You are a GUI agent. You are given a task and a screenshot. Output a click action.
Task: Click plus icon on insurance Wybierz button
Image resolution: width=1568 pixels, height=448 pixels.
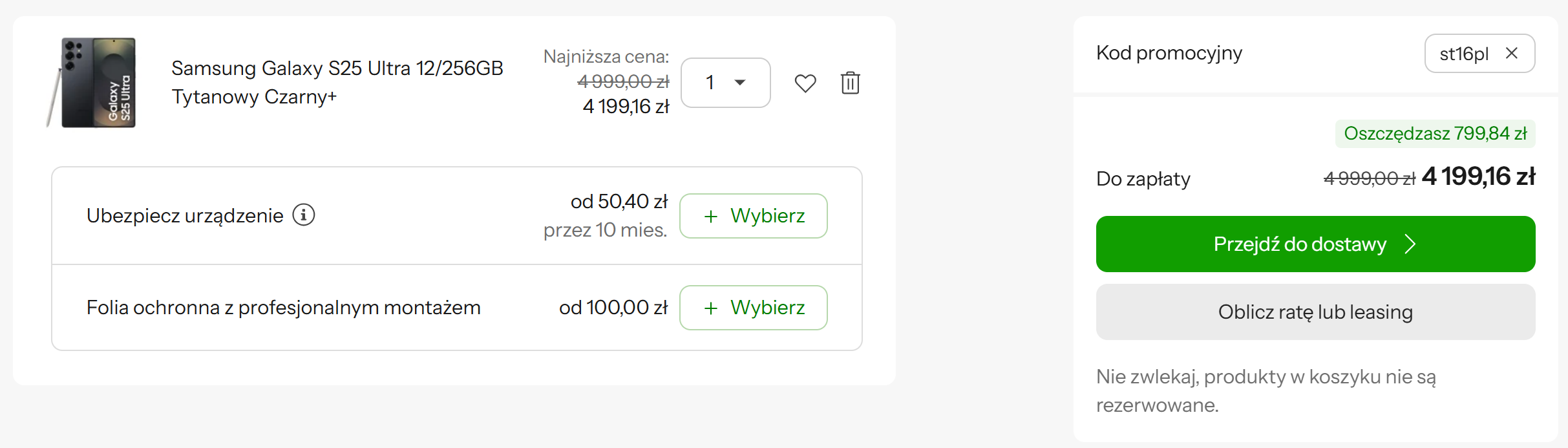(x=710, y=217)
